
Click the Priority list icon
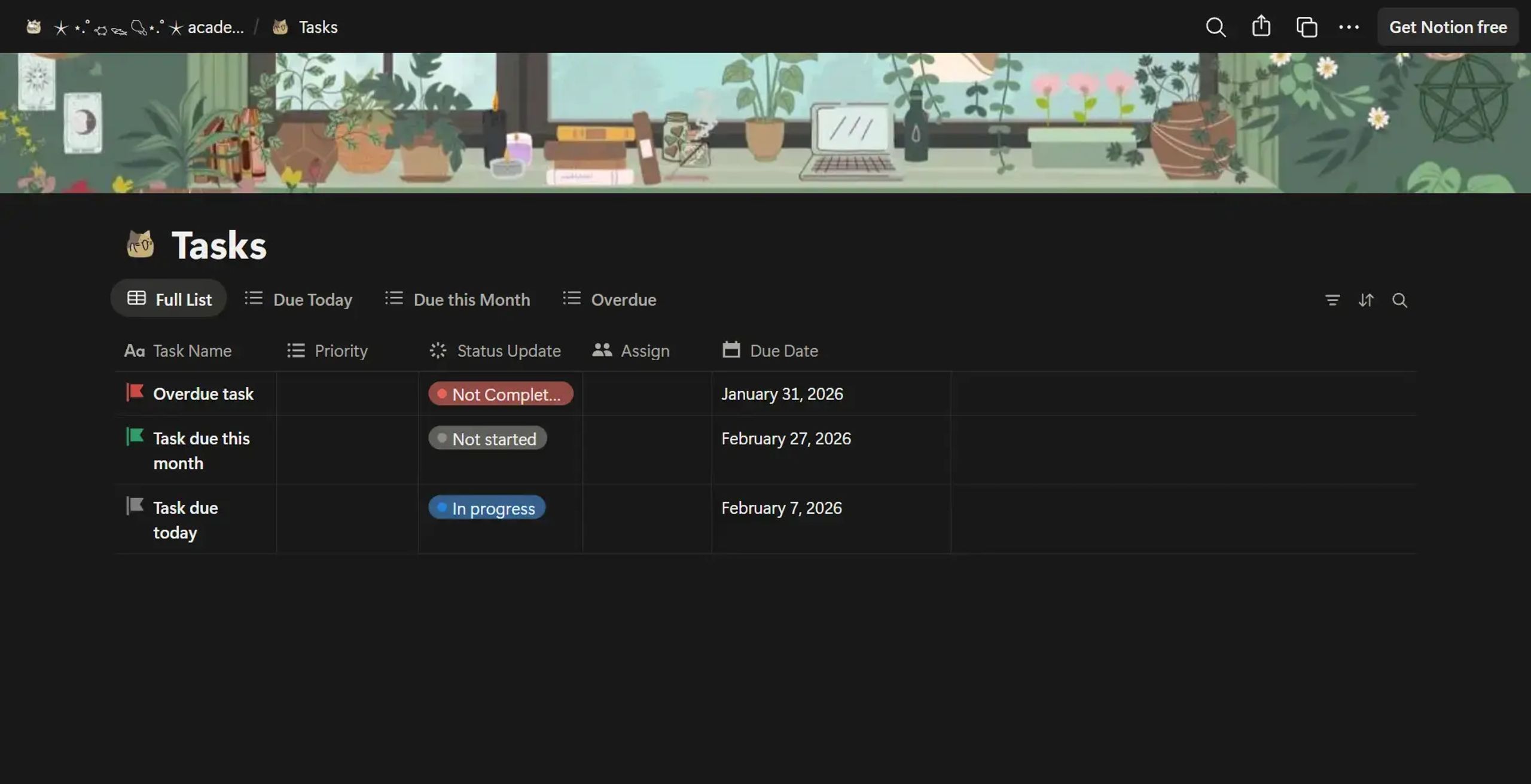[295, 350]
